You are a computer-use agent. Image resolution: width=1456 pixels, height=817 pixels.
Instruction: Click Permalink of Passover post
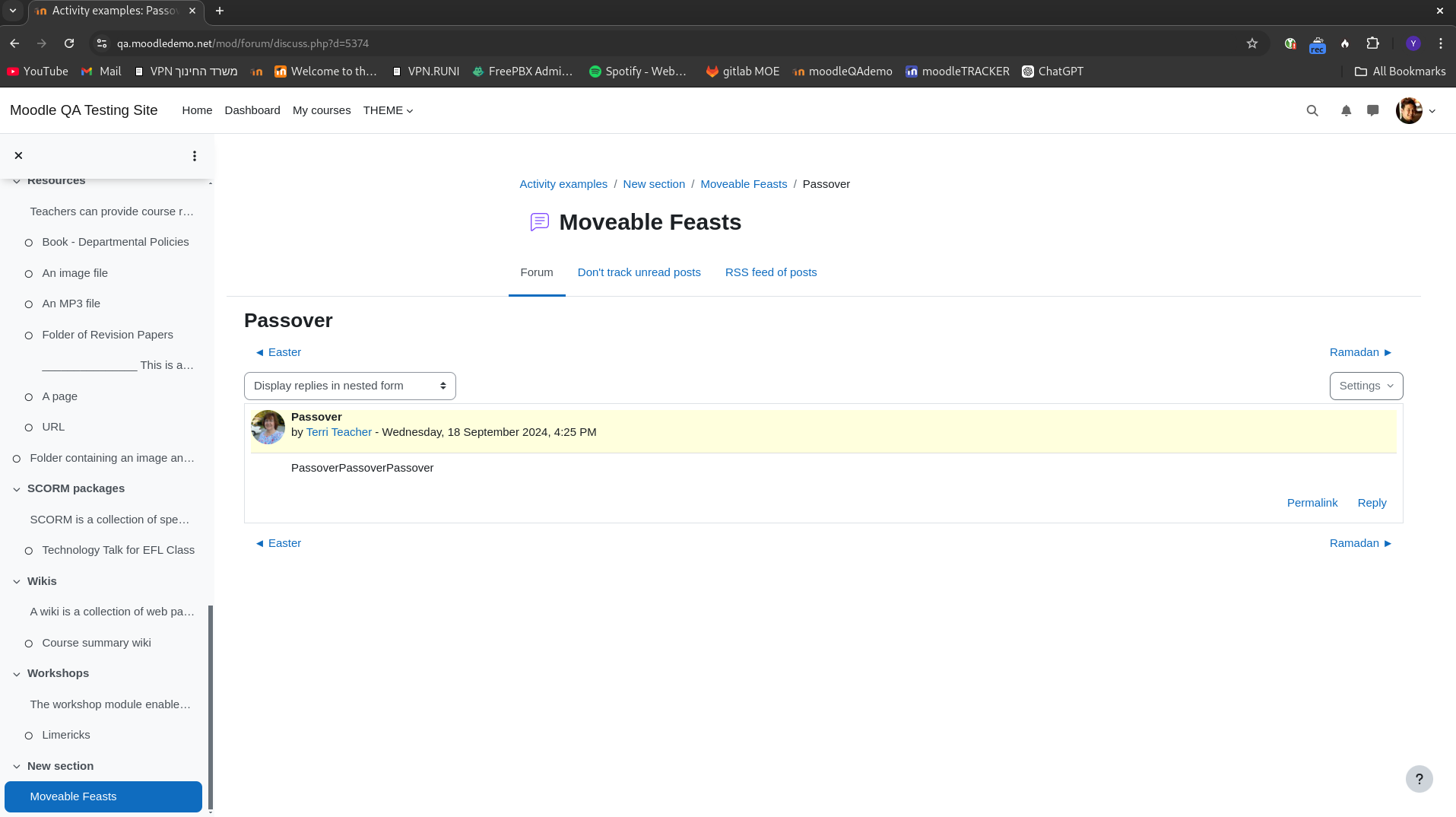pos(1312,503)
